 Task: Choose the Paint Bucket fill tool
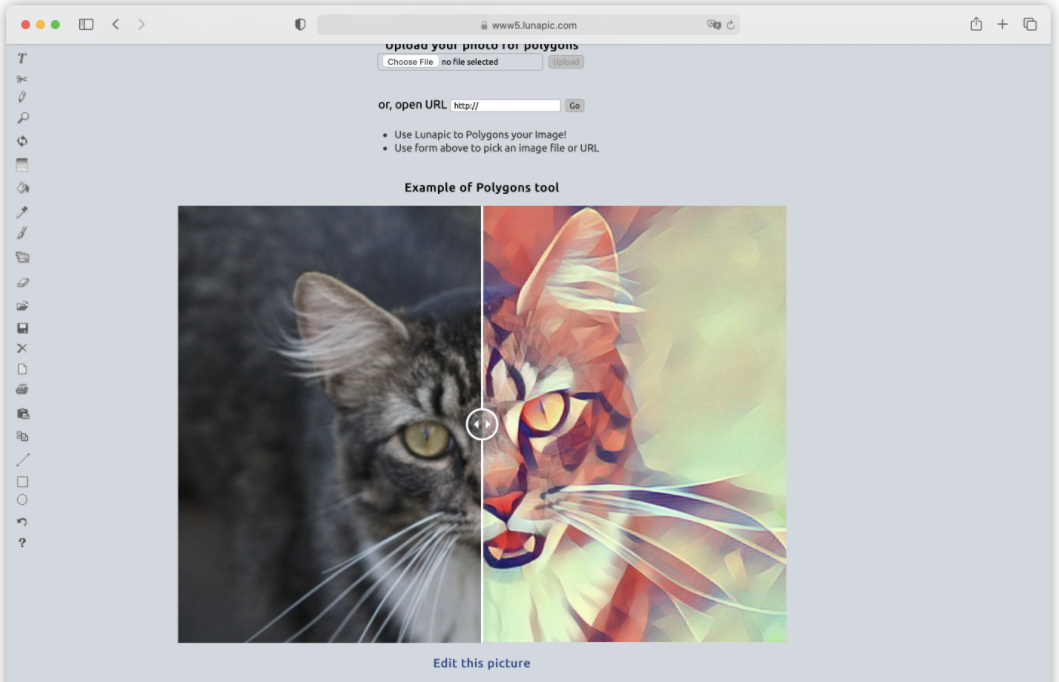[22, 187]
